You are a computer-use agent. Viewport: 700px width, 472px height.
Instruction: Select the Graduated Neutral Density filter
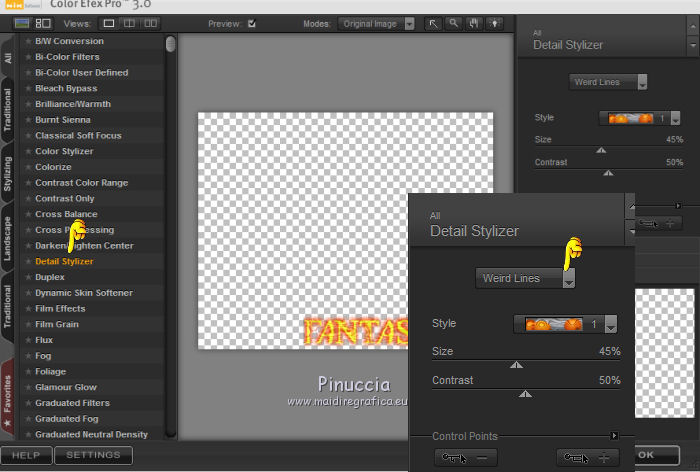tap(92, 434)
